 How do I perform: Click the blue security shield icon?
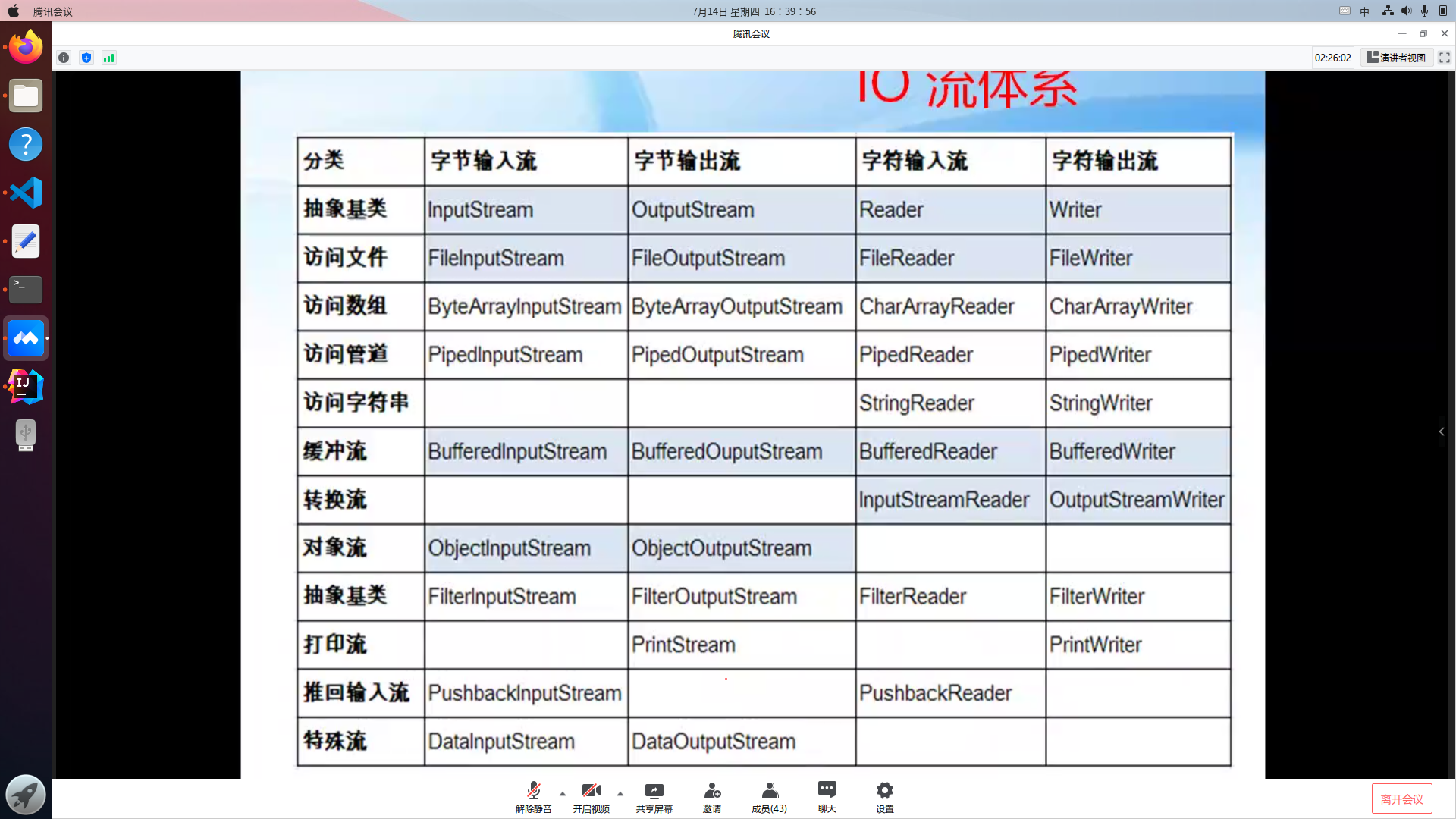click(x=86, y=58)
